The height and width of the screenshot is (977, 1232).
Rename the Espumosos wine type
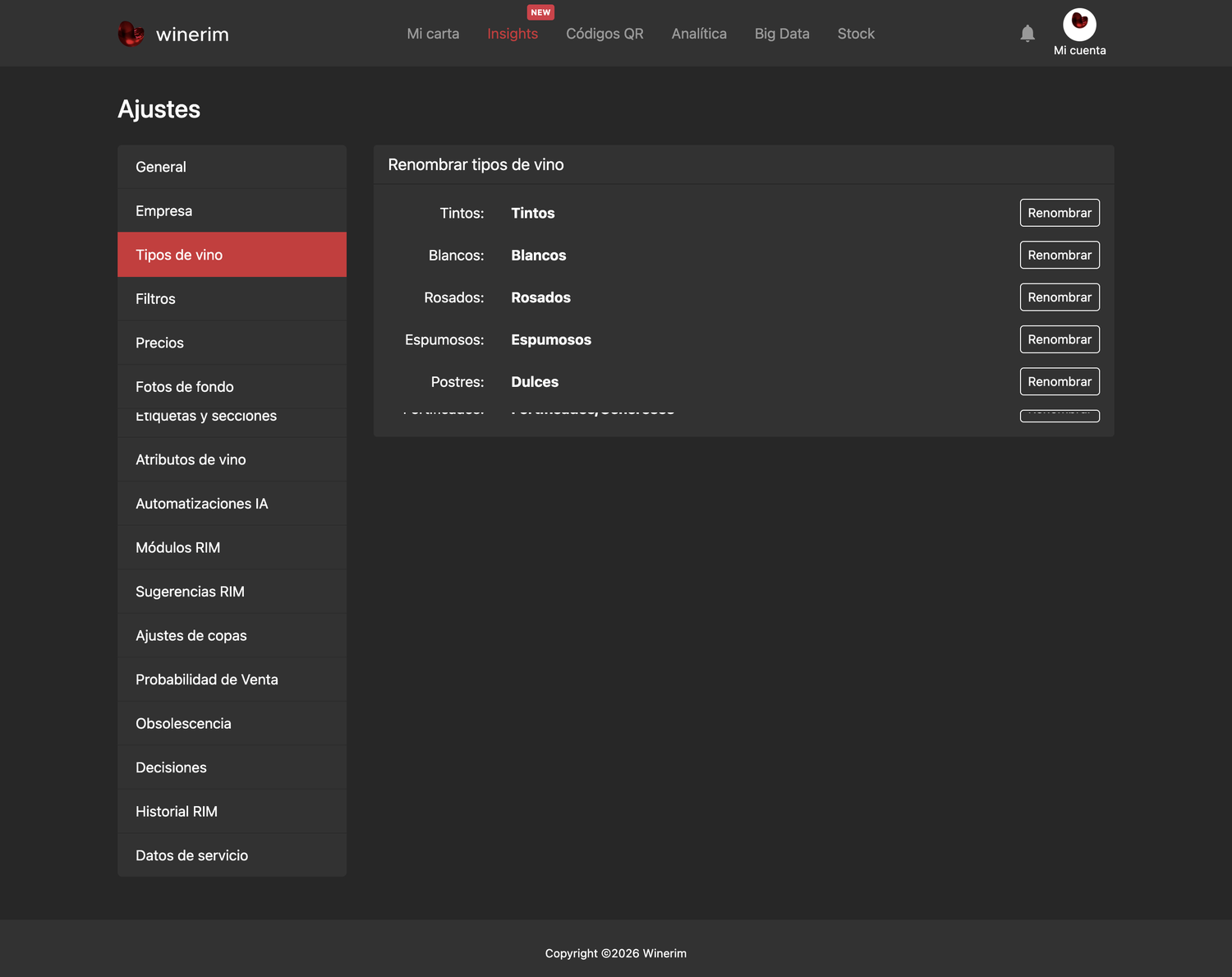[x=1060, y=339]
